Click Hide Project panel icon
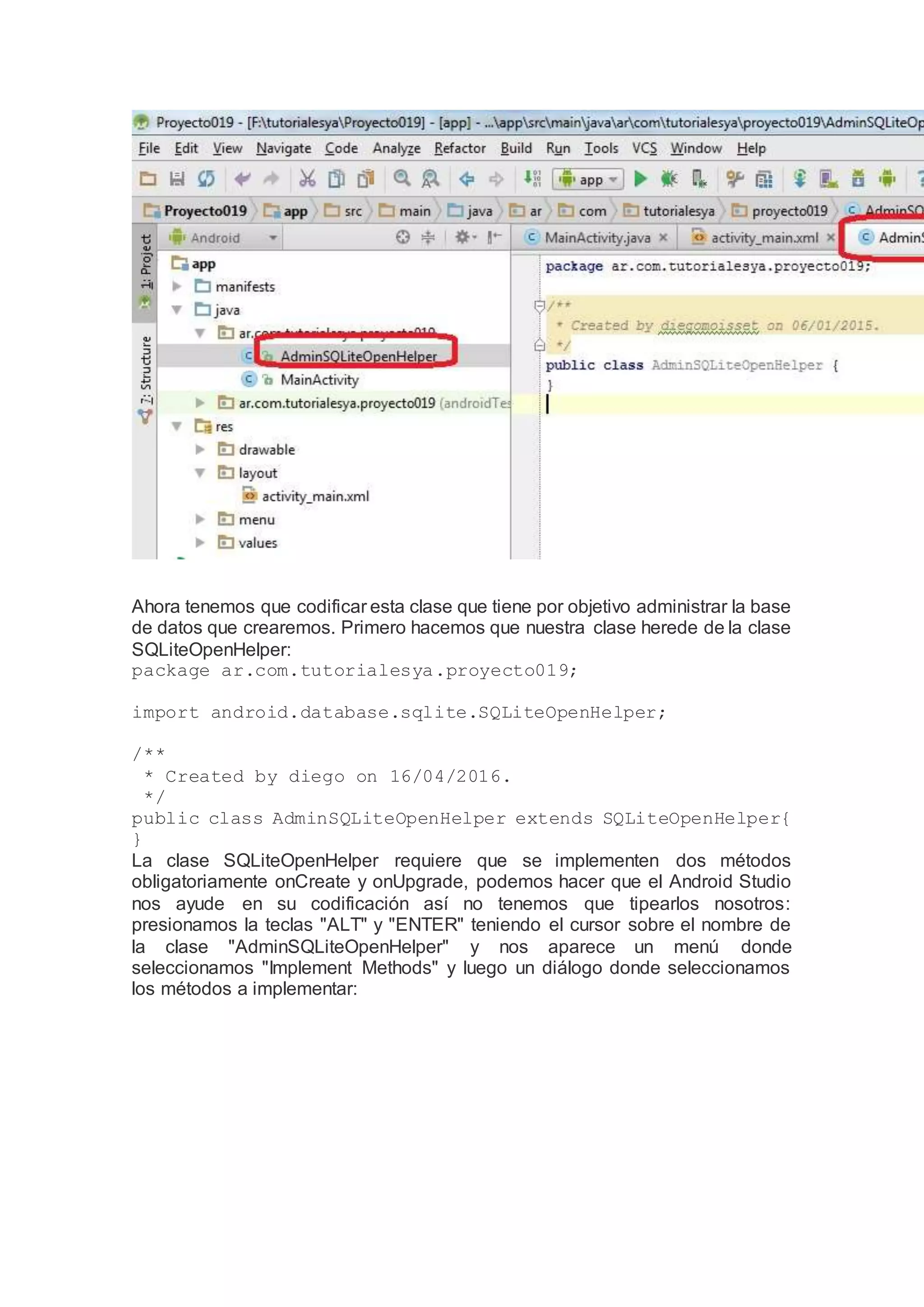 coord(494,237)
